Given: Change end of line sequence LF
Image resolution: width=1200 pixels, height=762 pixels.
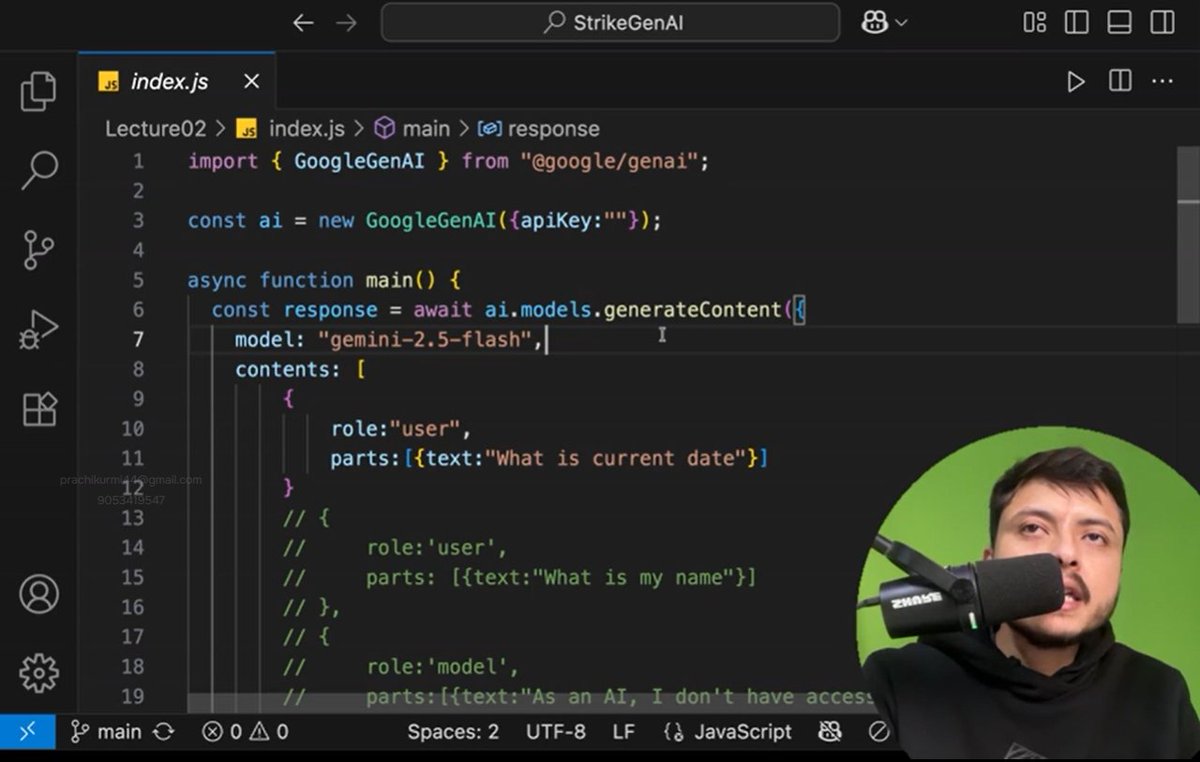Looking at the screenshot, I should pos(624,732).
